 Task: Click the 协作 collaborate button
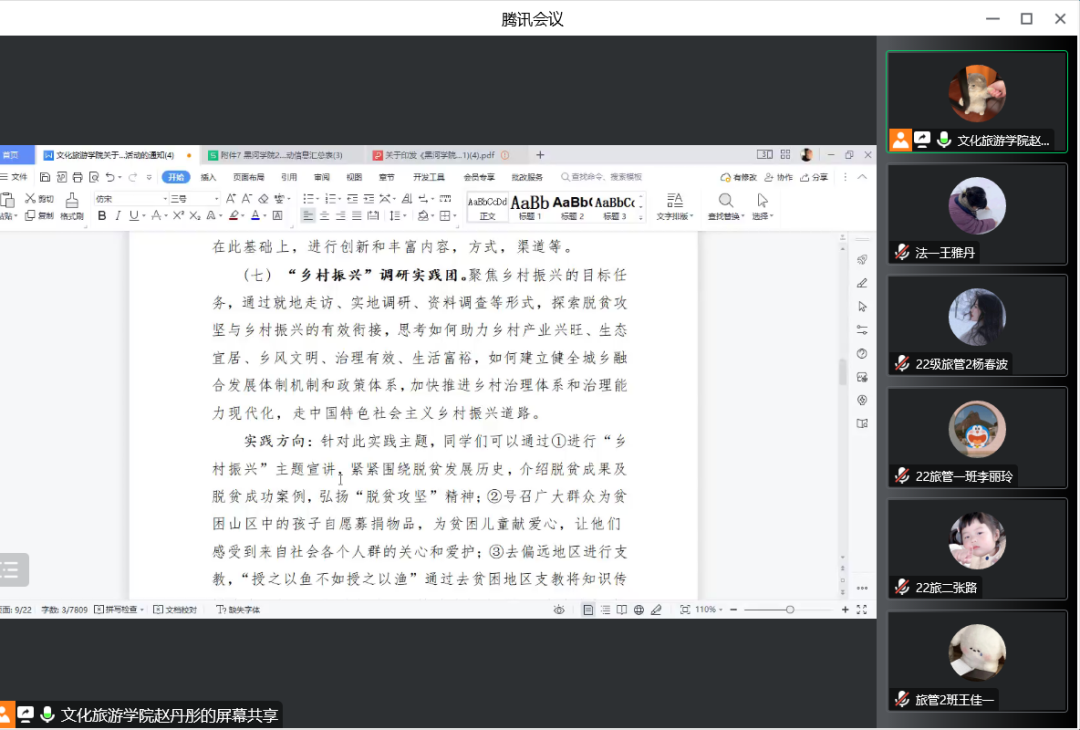(x=778, y=177)
